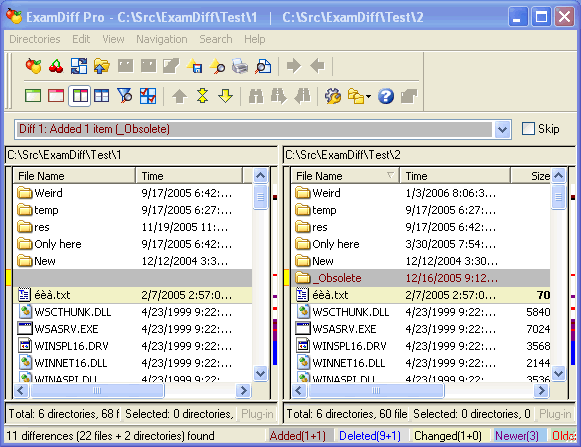Viewport: 581px width, 447px height.
Task: Go to next difference yellow down arrow
Action: click(226, 96)
